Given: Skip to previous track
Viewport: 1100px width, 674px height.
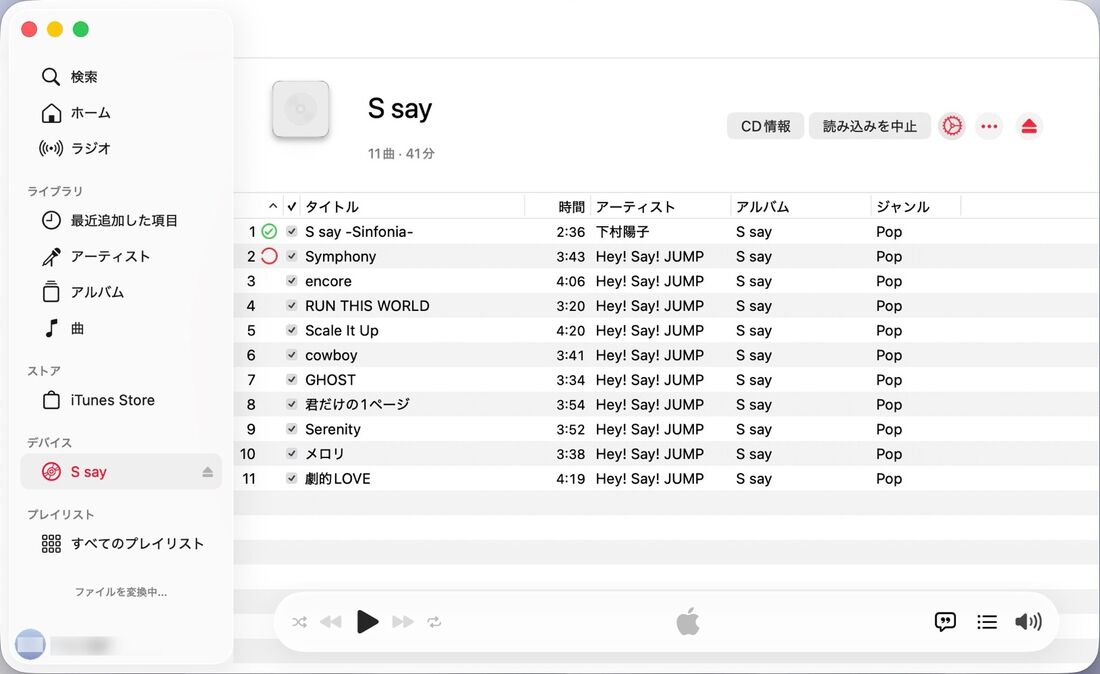Looking at the screenshot, I should [x=330, y=622].
